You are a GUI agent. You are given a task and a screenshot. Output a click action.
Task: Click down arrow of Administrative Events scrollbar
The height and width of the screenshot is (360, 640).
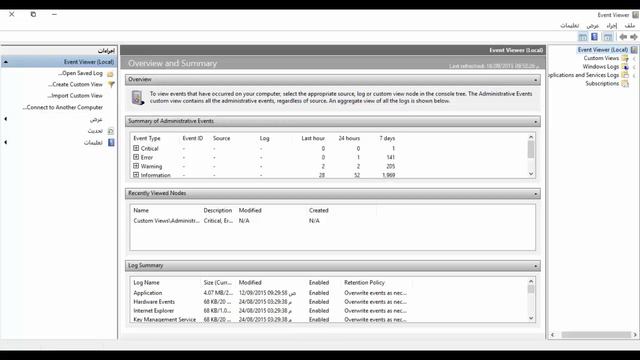[x=531, y=174]
